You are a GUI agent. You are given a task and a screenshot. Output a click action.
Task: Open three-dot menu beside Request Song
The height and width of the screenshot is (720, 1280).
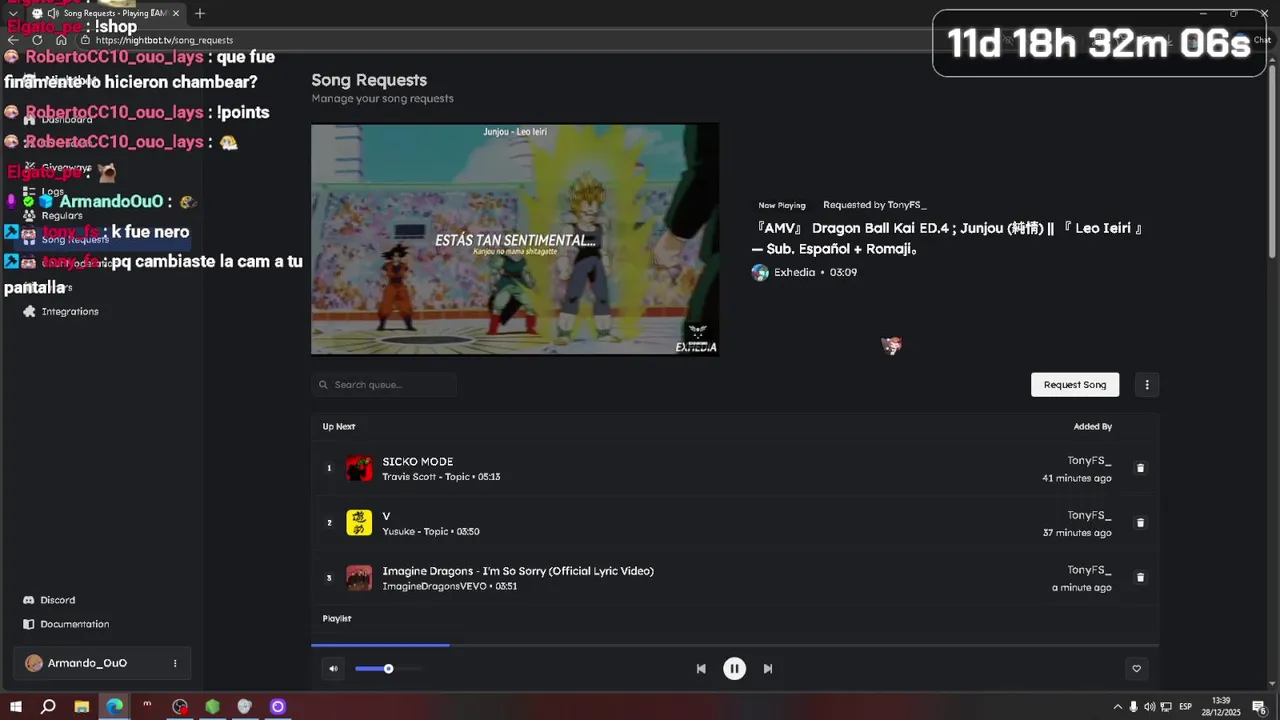(x=1147, y=385)
